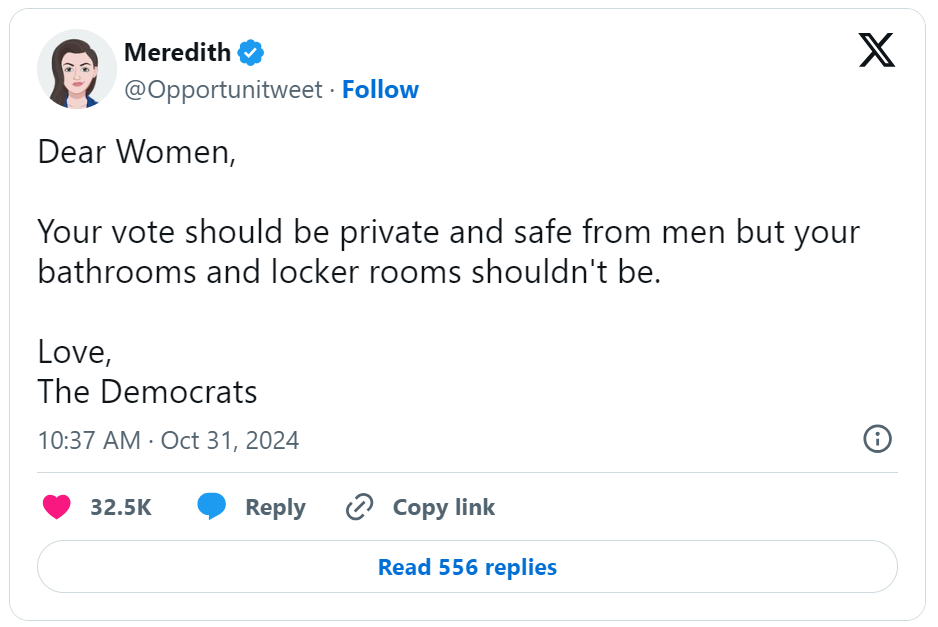The height and width of the screenshot is (627, 938).
Task: Click the 'Dear Women,' greeting line
Action: 137,152
